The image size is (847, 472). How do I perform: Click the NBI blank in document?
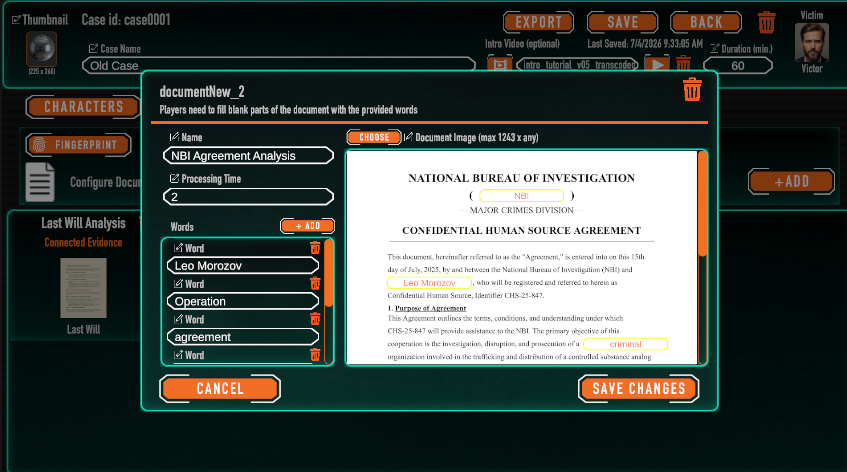pyautogui.click(x=521, y=195)
